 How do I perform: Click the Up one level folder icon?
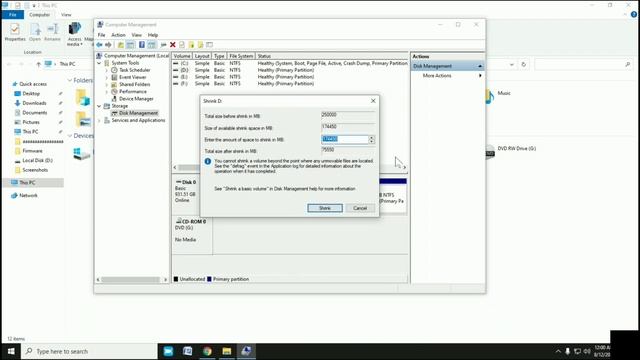[x=120, y=44]
